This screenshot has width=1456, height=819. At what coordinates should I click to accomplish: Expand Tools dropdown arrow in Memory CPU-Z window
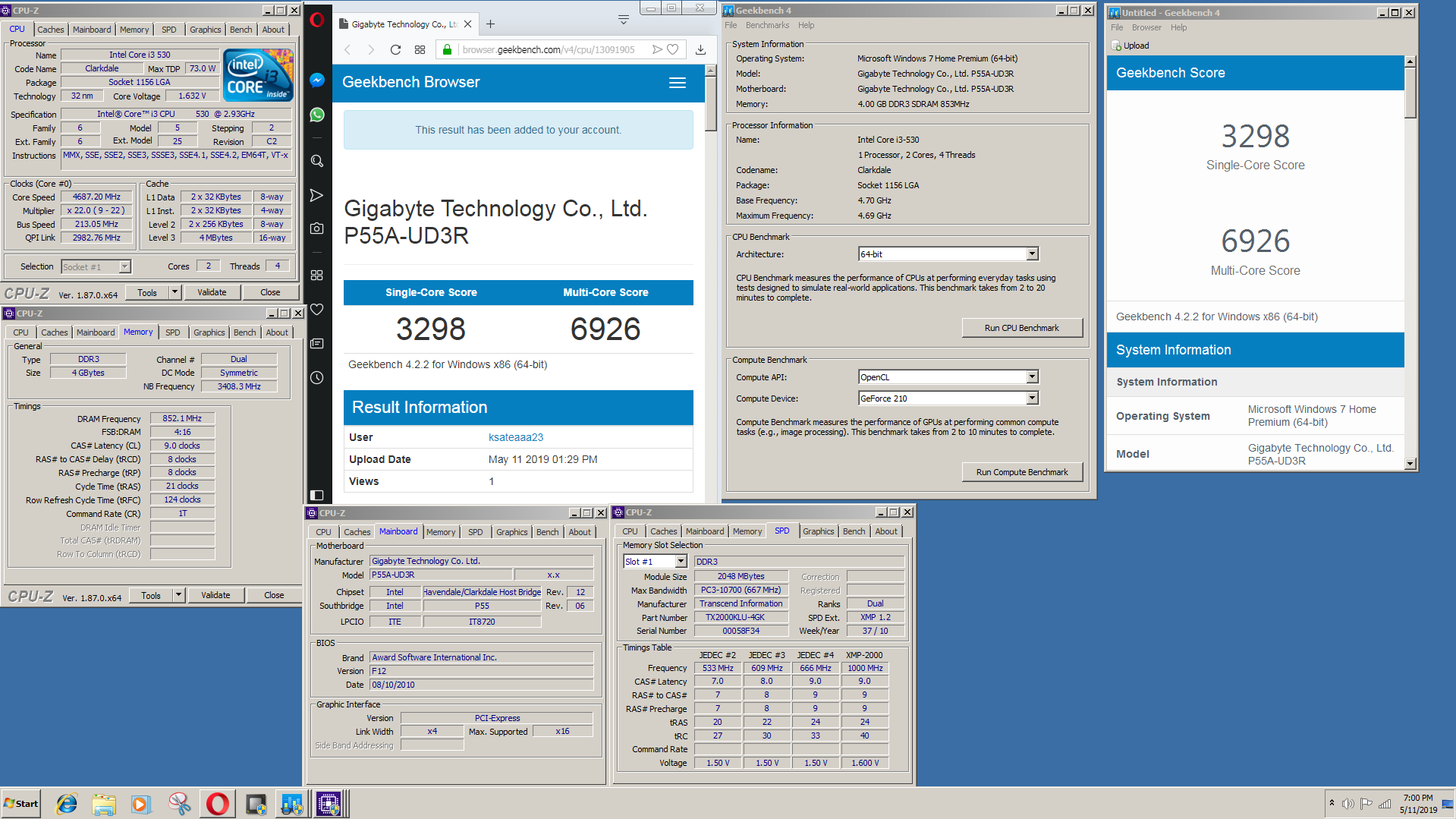(x=179, y=595)
